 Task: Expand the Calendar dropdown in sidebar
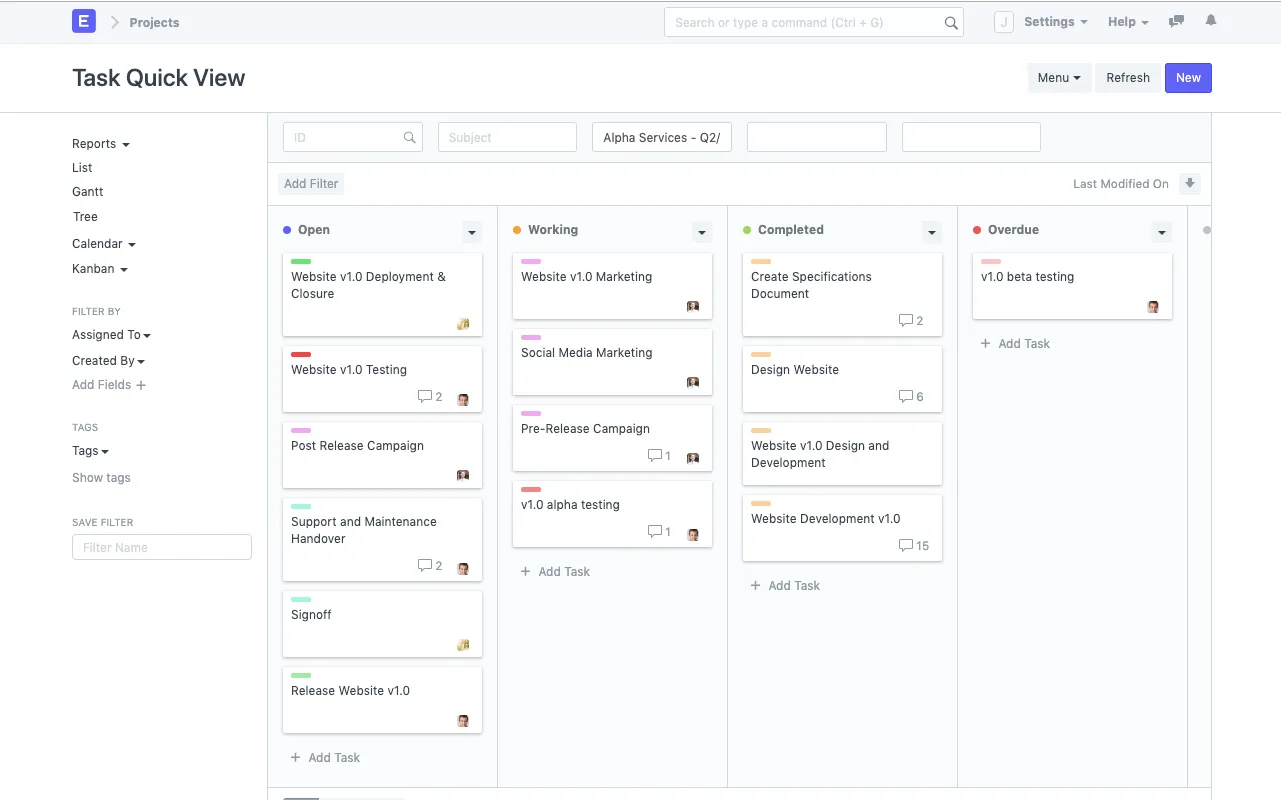(104, 244)
